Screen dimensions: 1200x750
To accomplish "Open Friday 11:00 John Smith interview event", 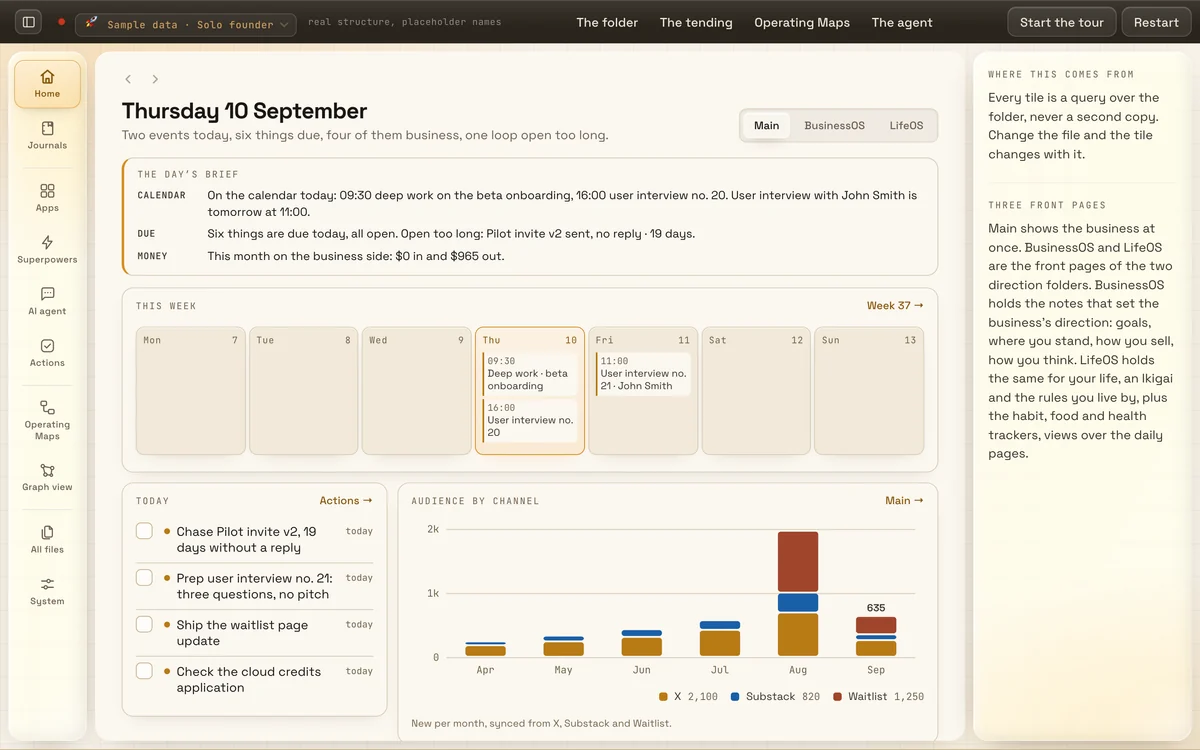I will (643, 374).
